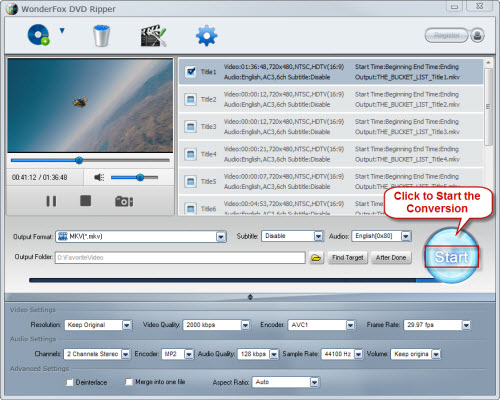Click the video seek bar under the preview
This screenshot has height=400, width=500.
[x=90, y=160]
